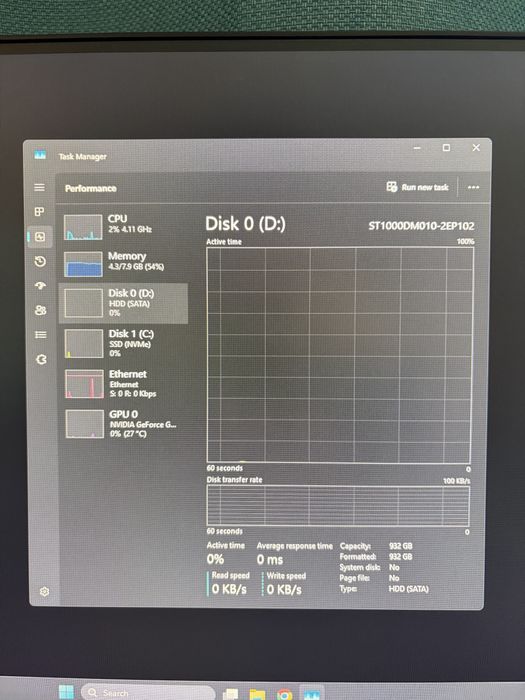Click the Average response time 0 ms value
The image size is (525, 700).
(x=270, y=559)
